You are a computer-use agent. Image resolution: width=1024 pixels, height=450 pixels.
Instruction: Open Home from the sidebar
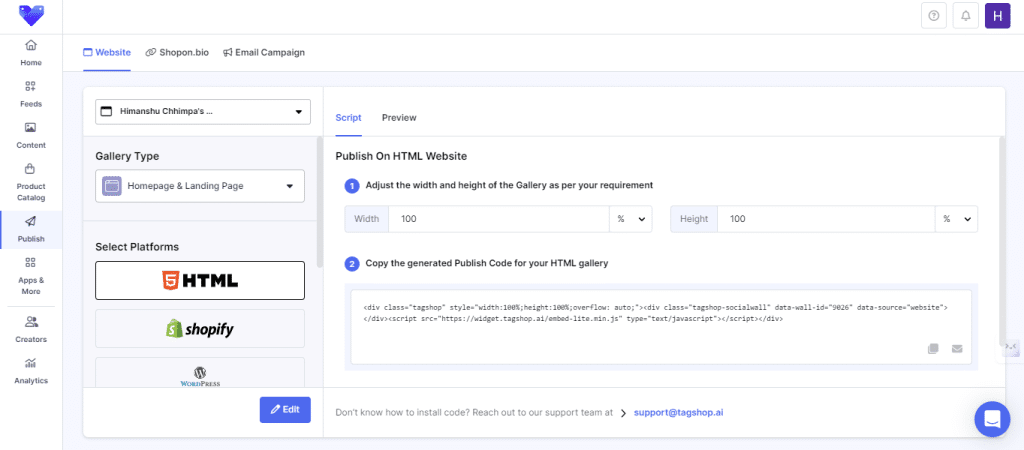tap(31, 52)
